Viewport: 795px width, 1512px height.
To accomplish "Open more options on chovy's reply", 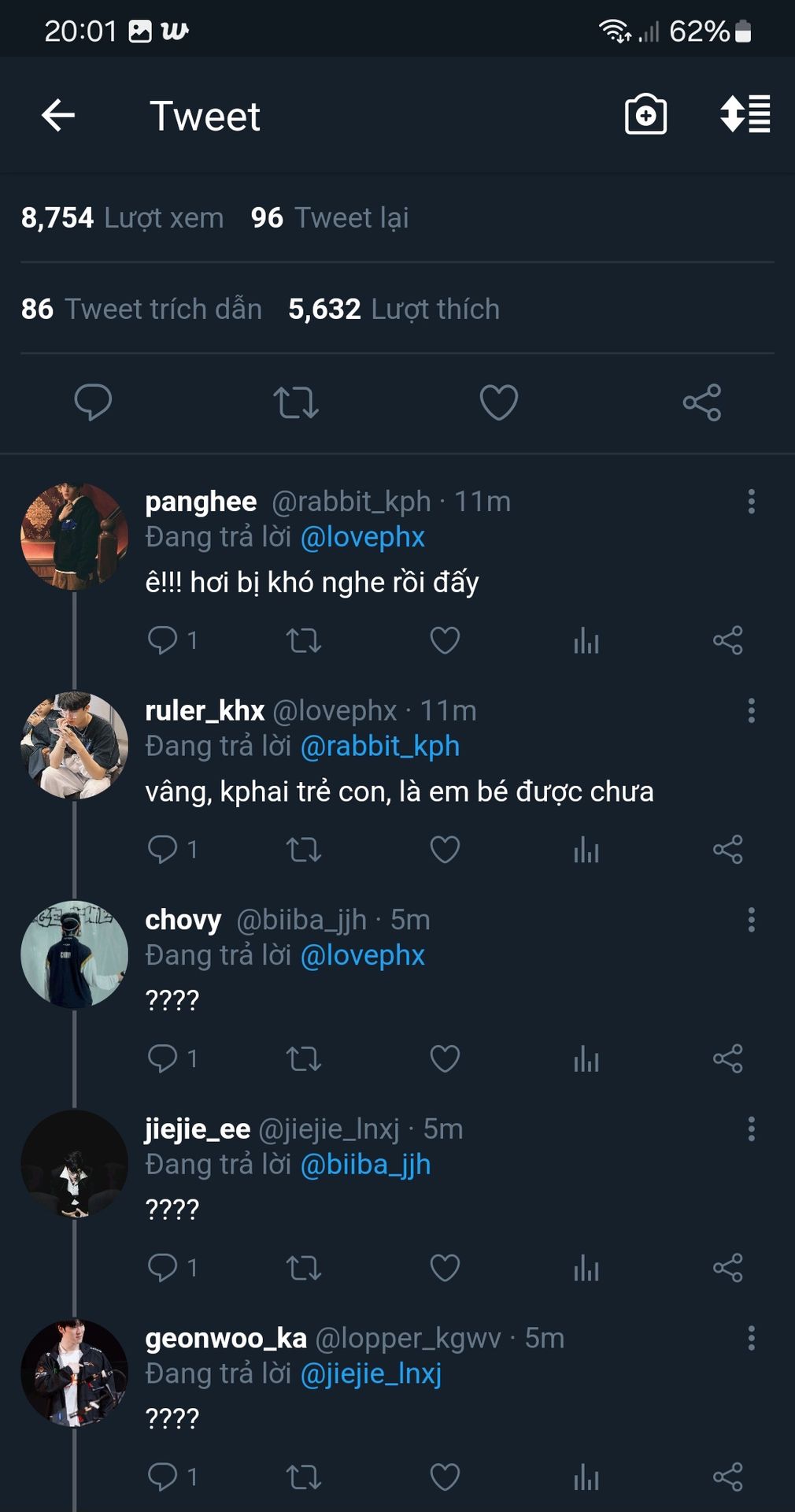I will pyautogui.click(x=752, y=920).
